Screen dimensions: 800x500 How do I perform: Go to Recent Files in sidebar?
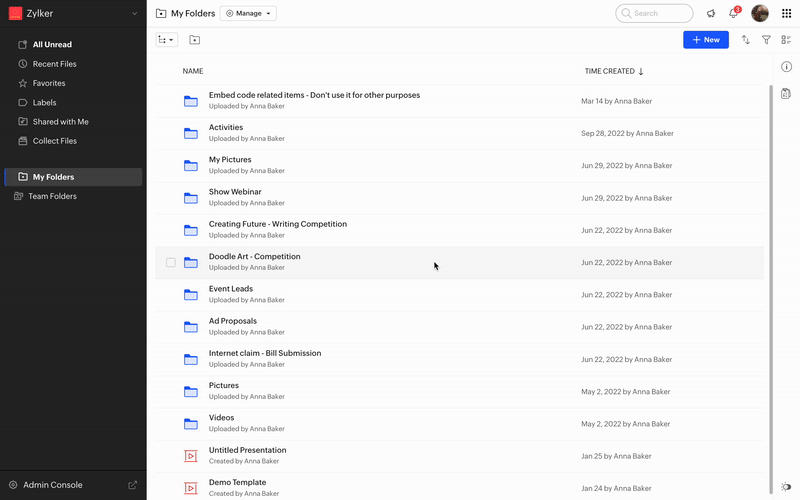pos(54,64)
